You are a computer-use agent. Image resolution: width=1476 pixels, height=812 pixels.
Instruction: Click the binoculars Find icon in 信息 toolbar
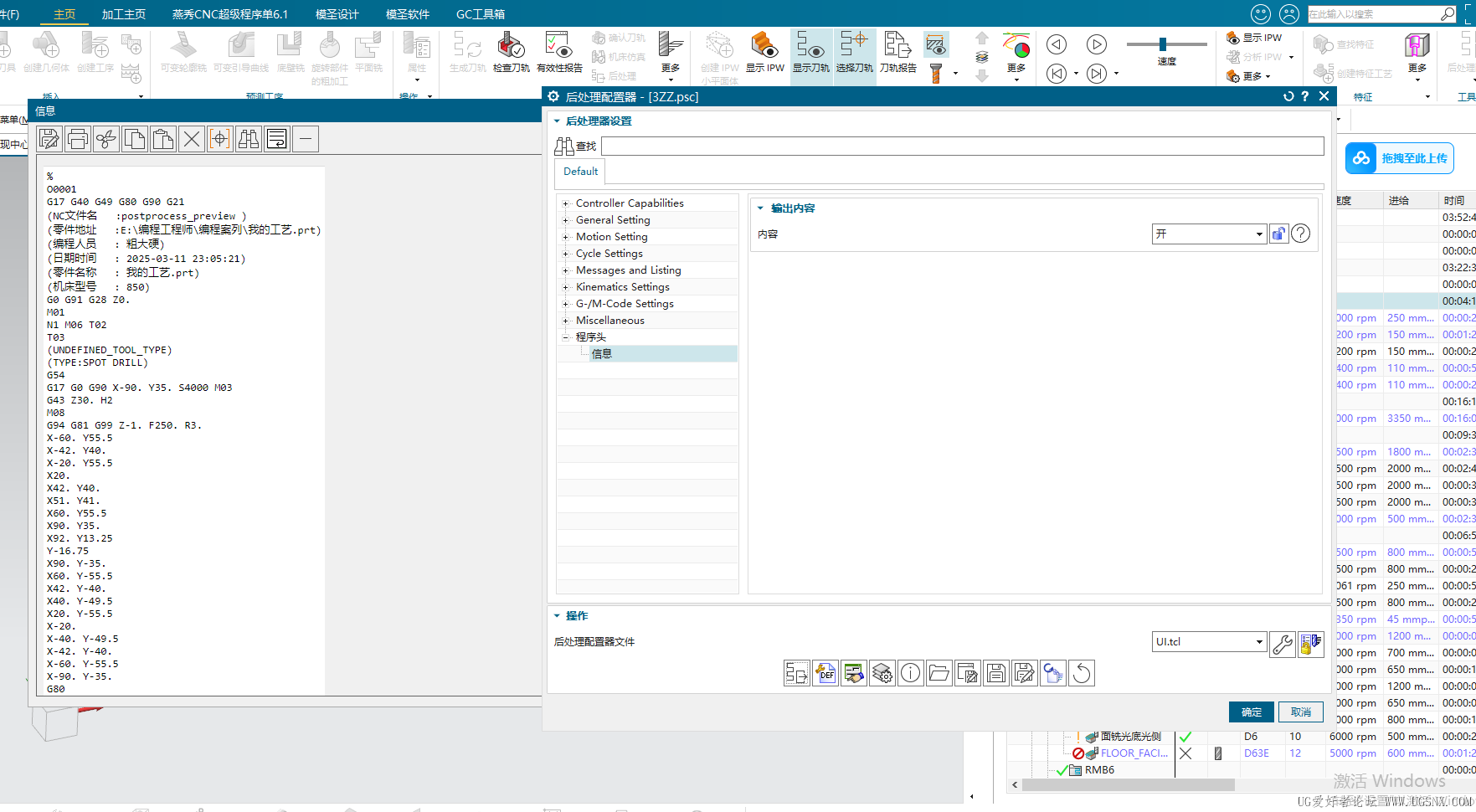(249, 139)
